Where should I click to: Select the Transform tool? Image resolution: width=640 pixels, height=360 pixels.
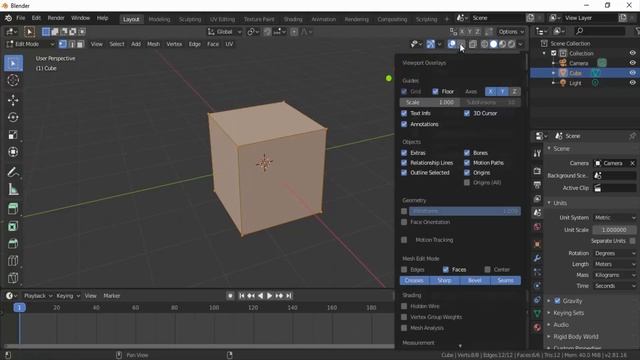point(13,152)
